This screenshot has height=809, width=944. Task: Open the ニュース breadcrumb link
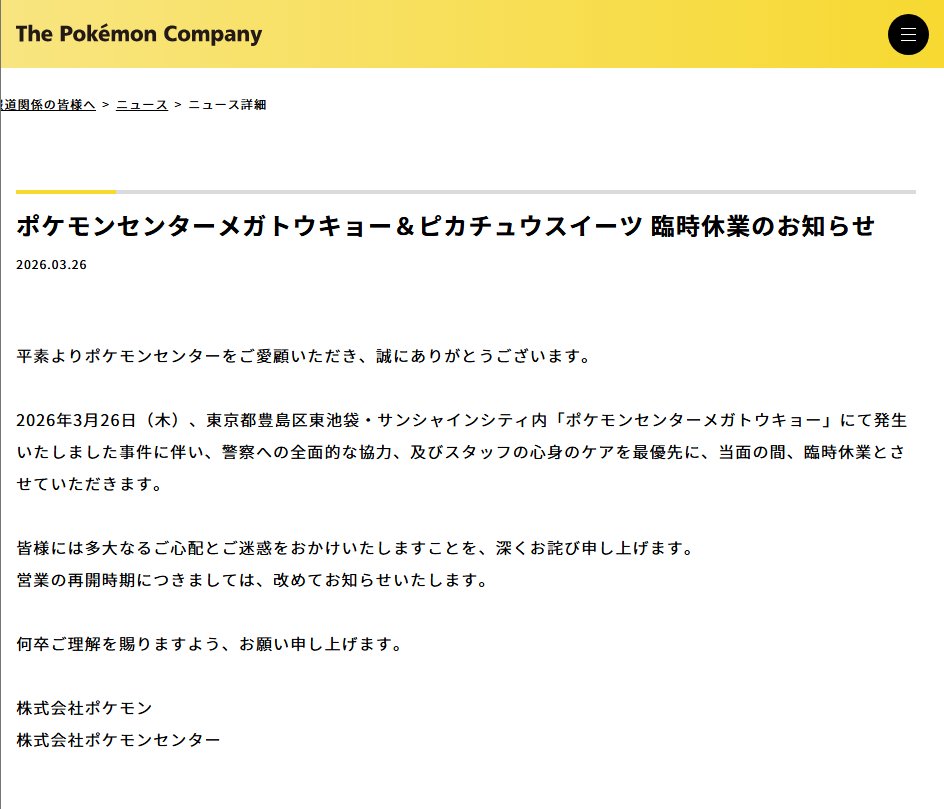point(142,105)
